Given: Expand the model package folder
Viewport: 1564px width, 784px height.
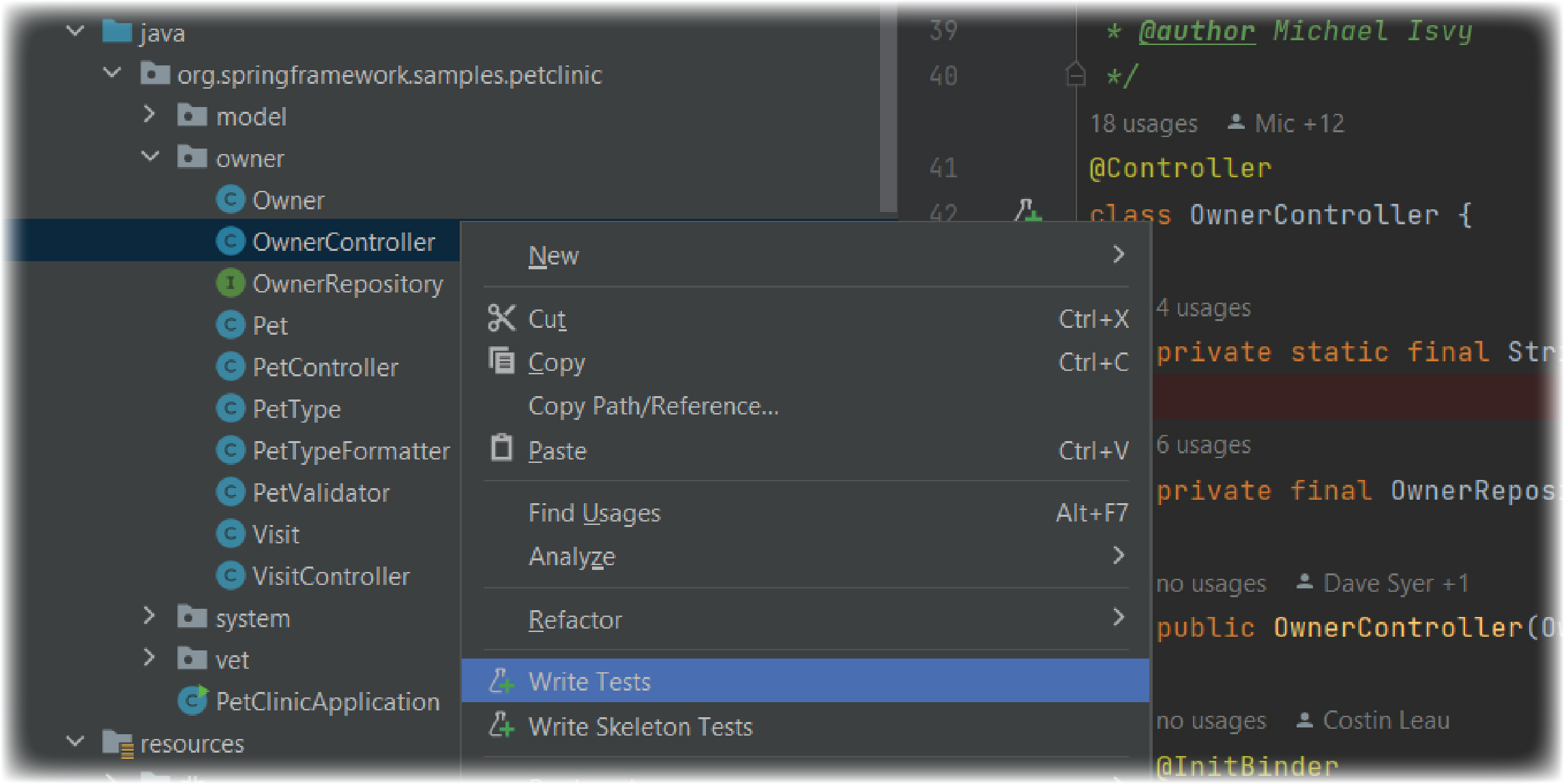Looking at the screenshot, I should point(150,115).
